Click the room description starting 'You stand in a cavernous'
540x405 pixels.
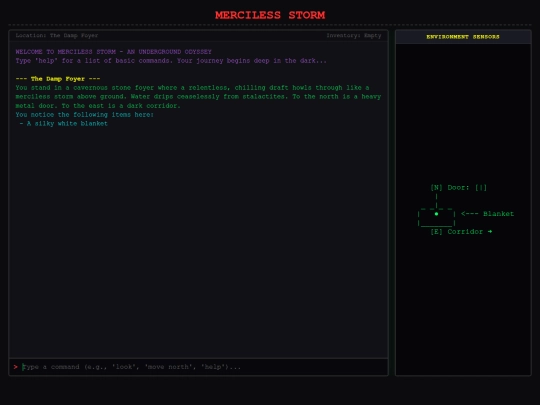[198, 96]
